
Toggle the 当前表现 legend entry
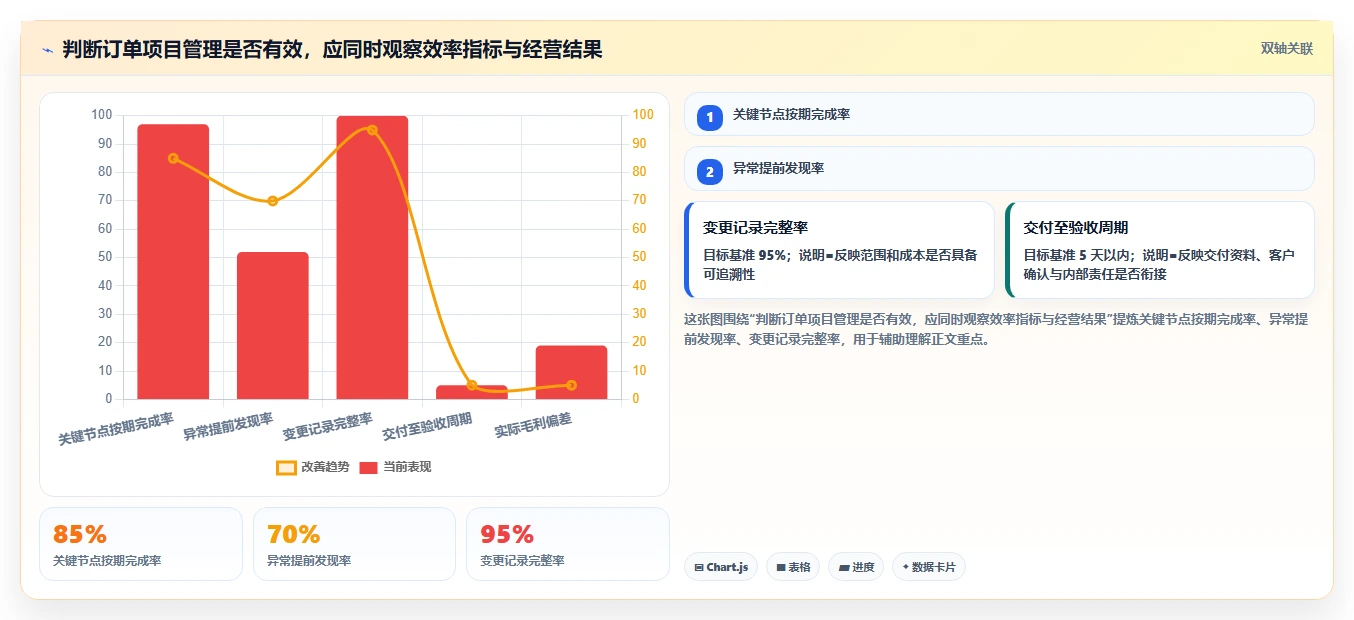pos(395,467)
